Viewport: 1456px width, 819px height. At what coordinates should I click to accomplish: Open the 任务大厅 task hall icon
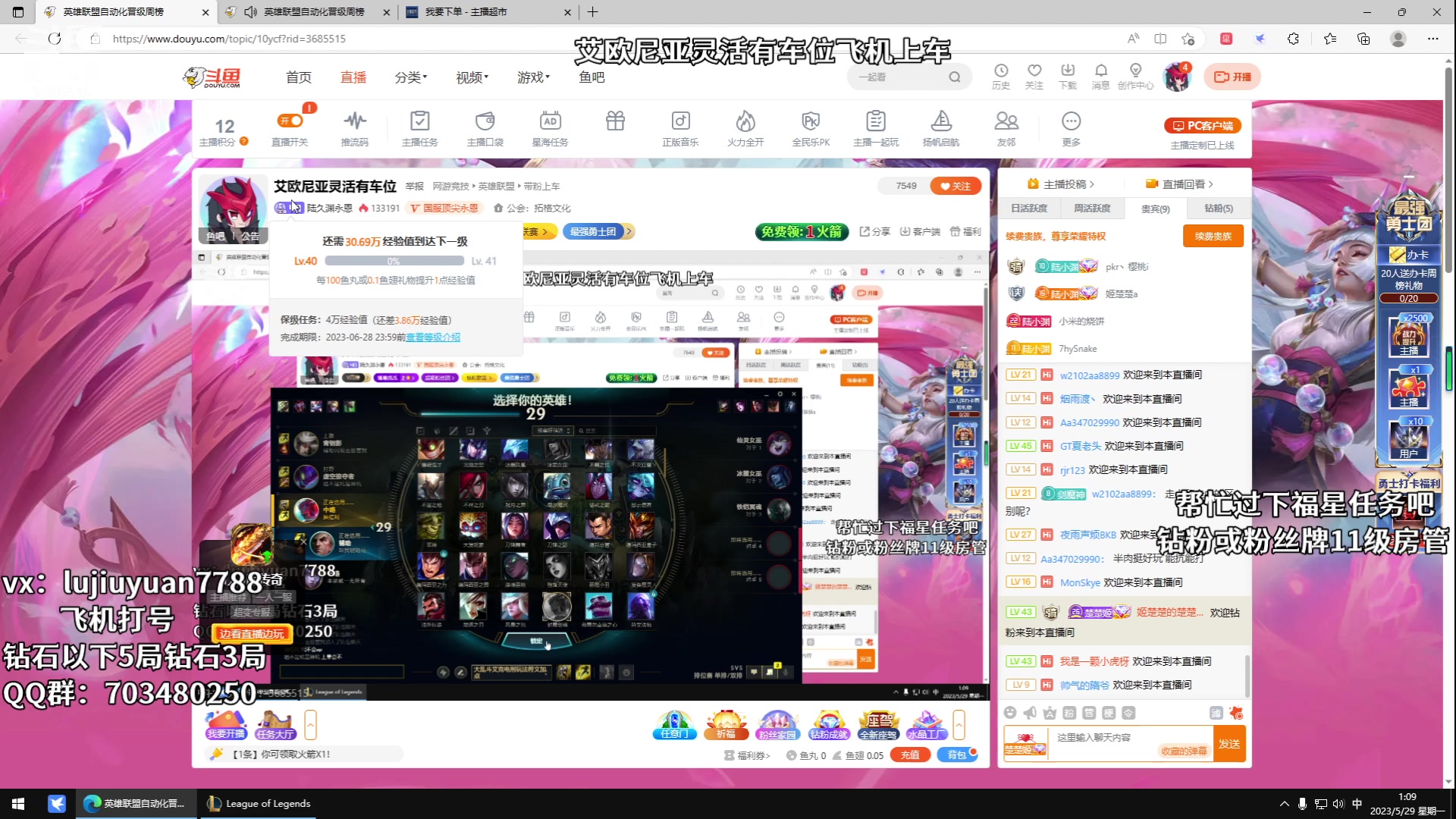[275, 724]
